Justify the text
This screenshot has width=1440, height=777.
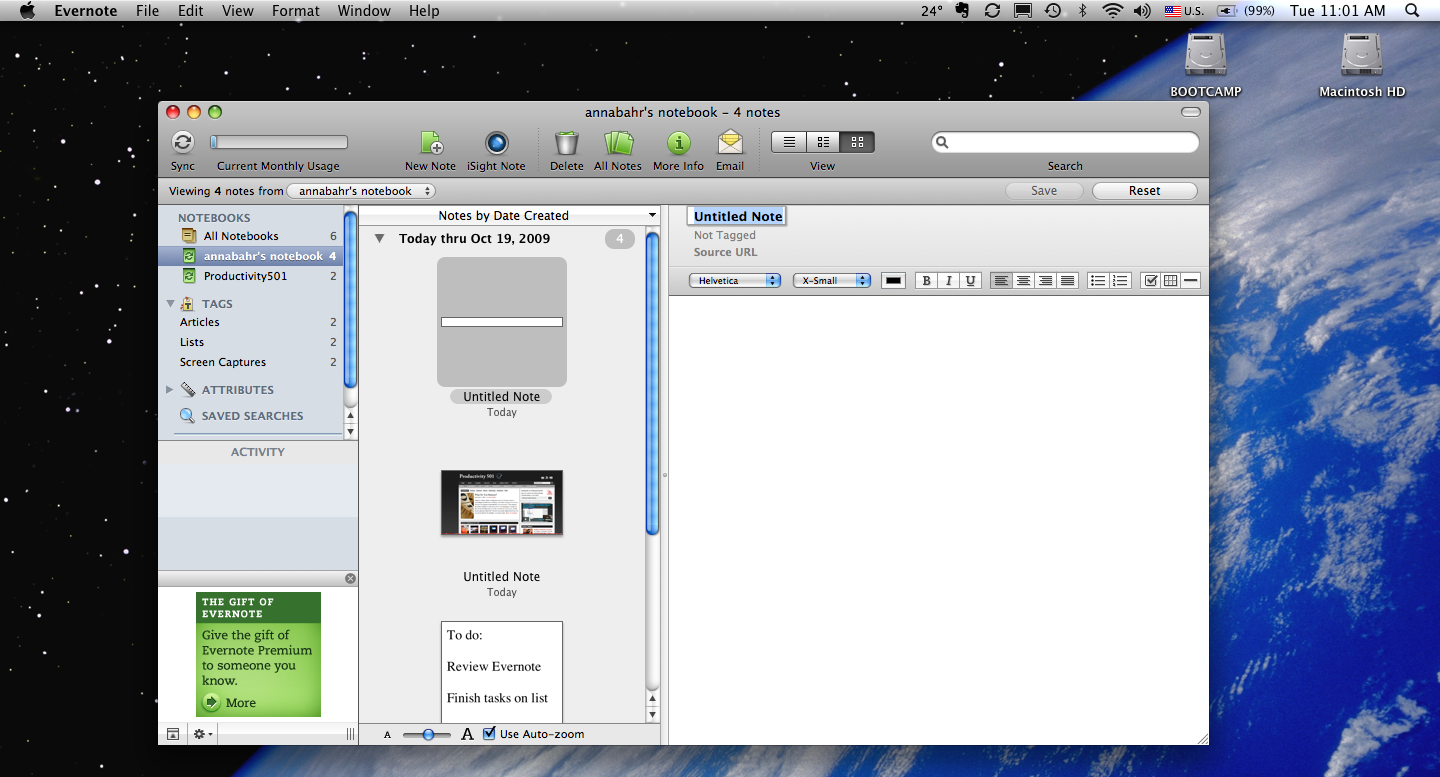[x=1067, y=281]
